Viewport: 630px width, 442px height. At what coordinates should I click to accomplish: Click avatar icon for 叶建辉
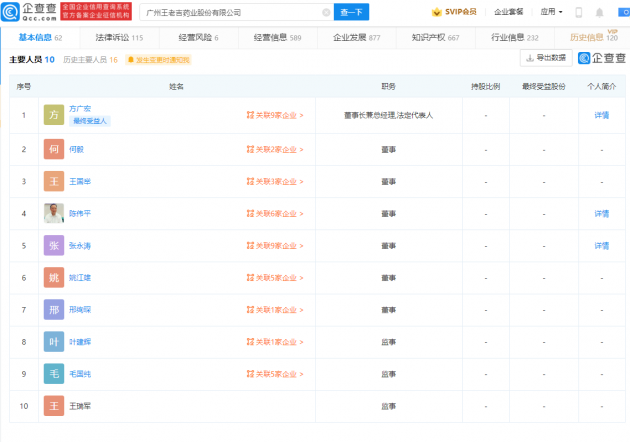click(x=54, y=342)
